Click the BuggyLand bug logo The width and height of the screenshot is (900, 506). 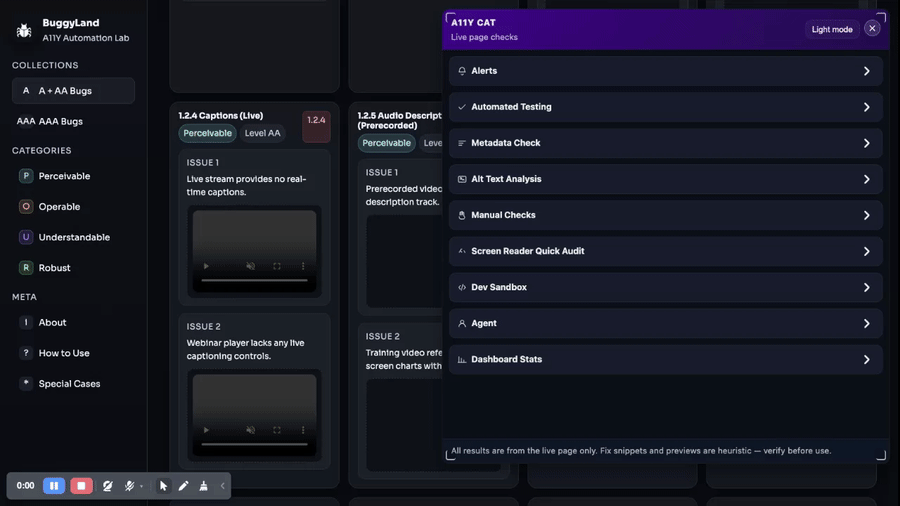(x=24, y=30)
